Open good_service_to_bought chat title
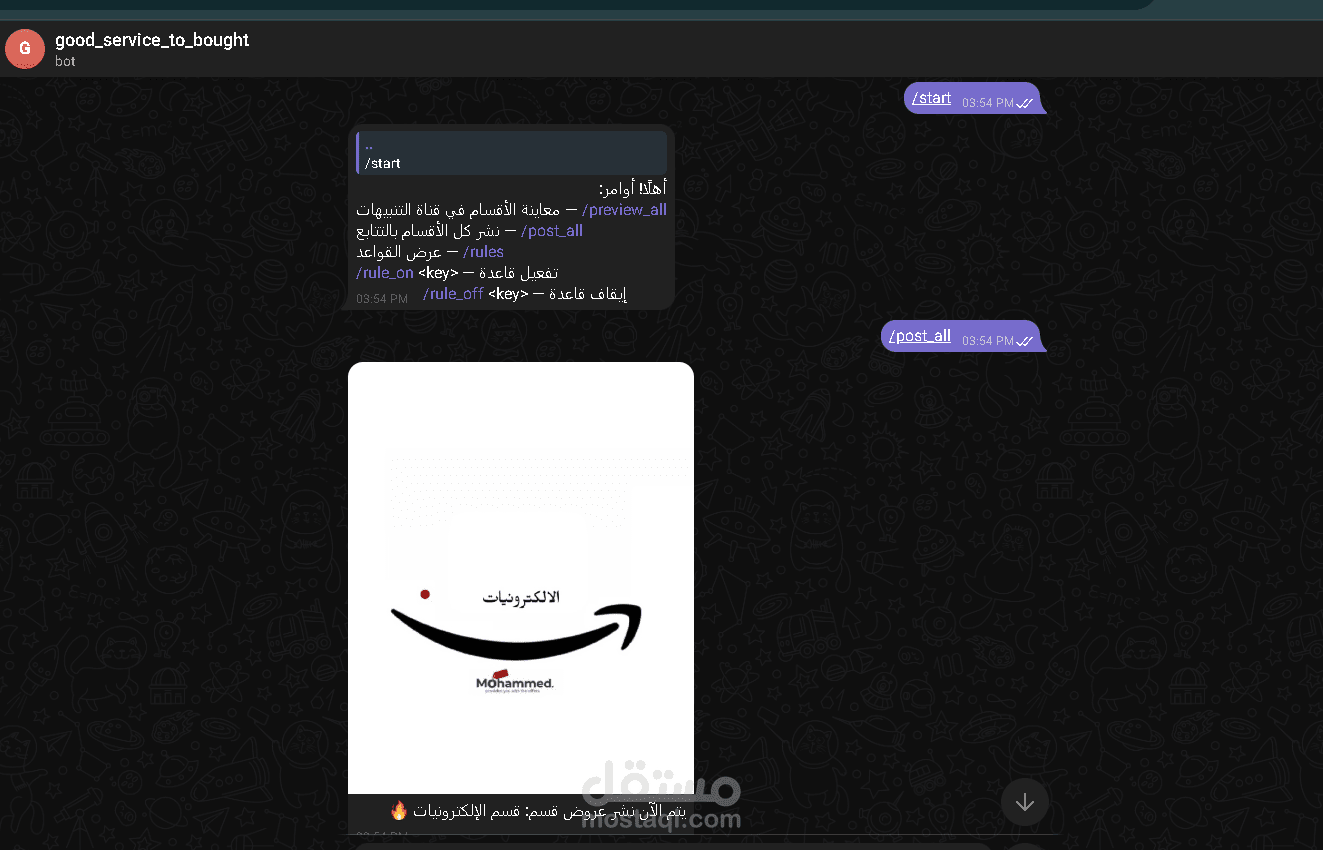 tap(152, 40)
